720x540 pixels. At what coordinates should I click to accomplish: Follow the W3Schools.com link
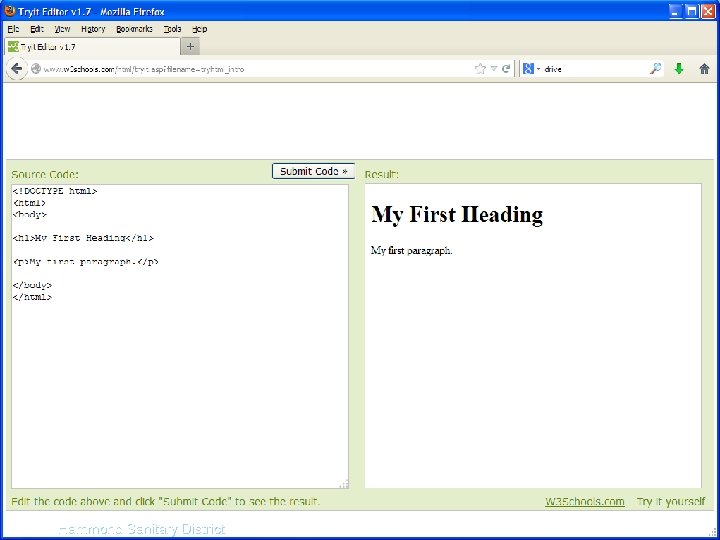point(585,501)
